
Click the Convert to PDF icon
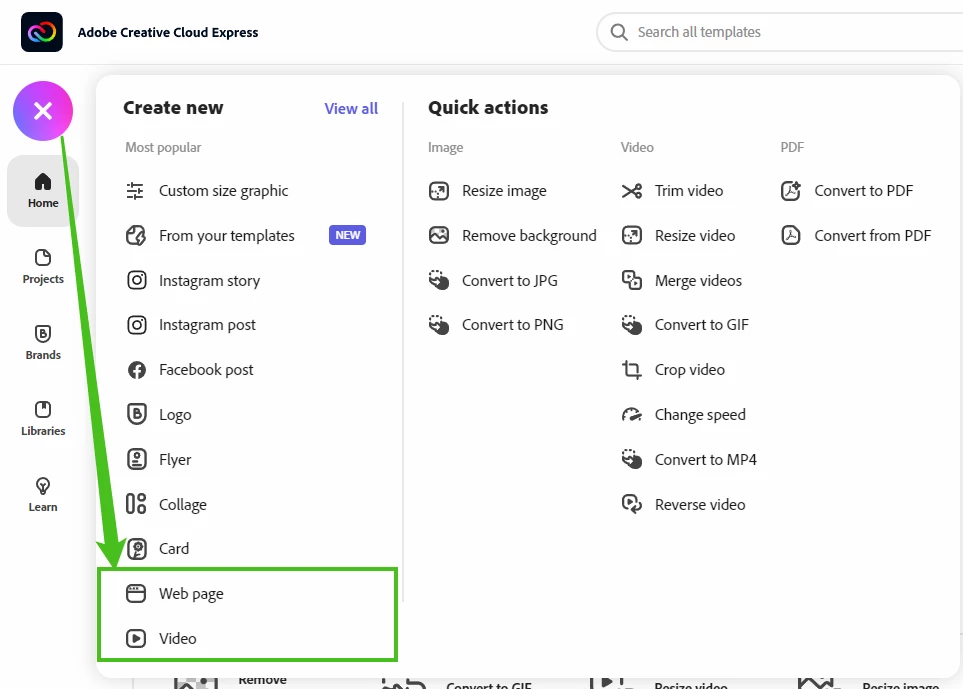click(791, 191)
